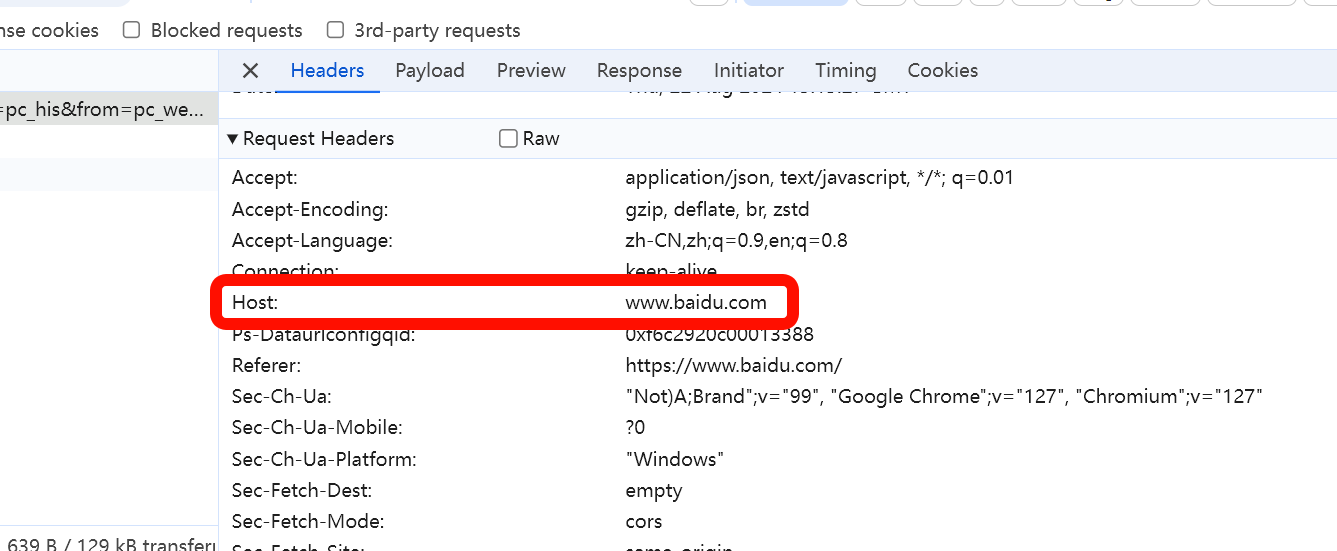Open the Cookies tab
This screenshot has width=1337, height=551.
943,70
